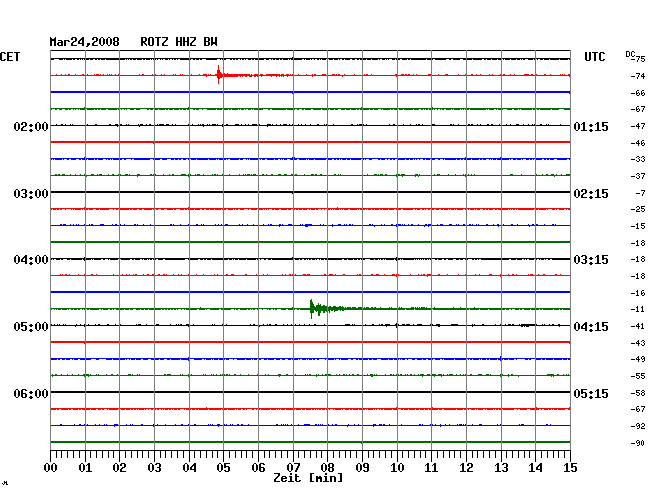Click the station label ROTZ HHZ BW
Viewport: 650px width, 494px height.
click(179, 42)
